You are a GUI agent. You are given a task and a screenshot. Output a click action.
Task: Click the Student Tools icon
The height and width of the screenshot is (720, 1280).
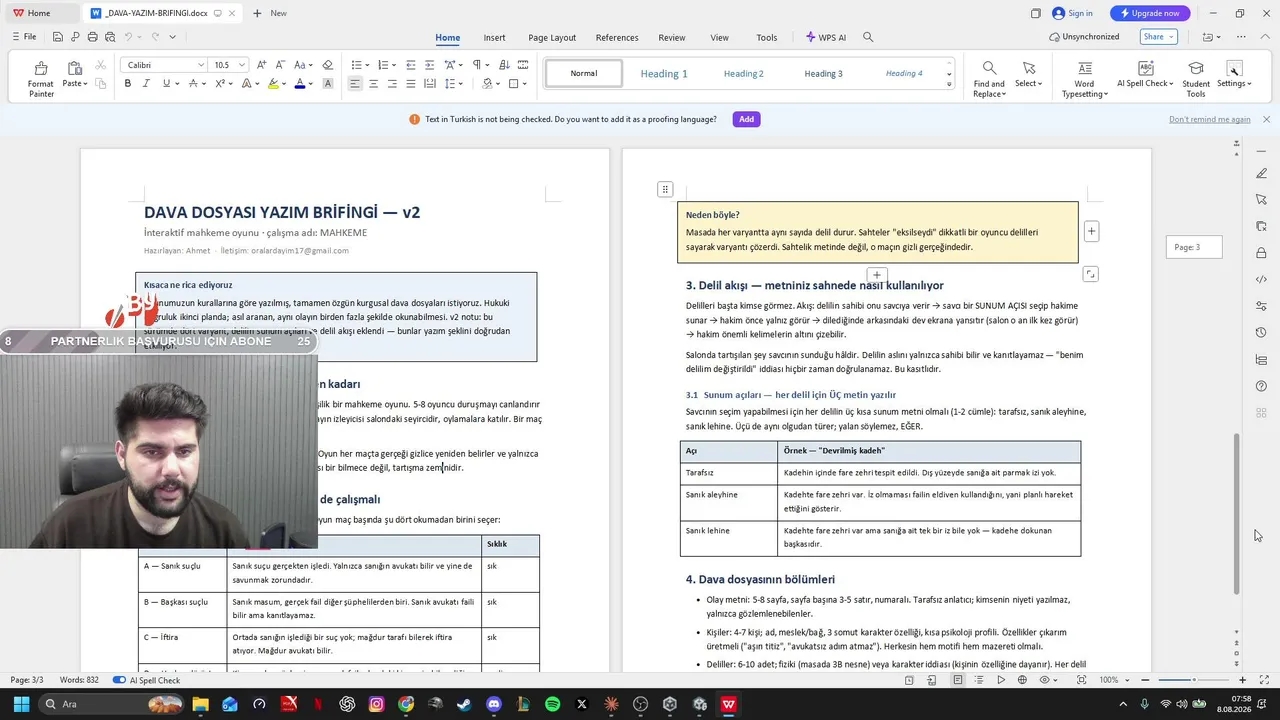(1196, 79)
